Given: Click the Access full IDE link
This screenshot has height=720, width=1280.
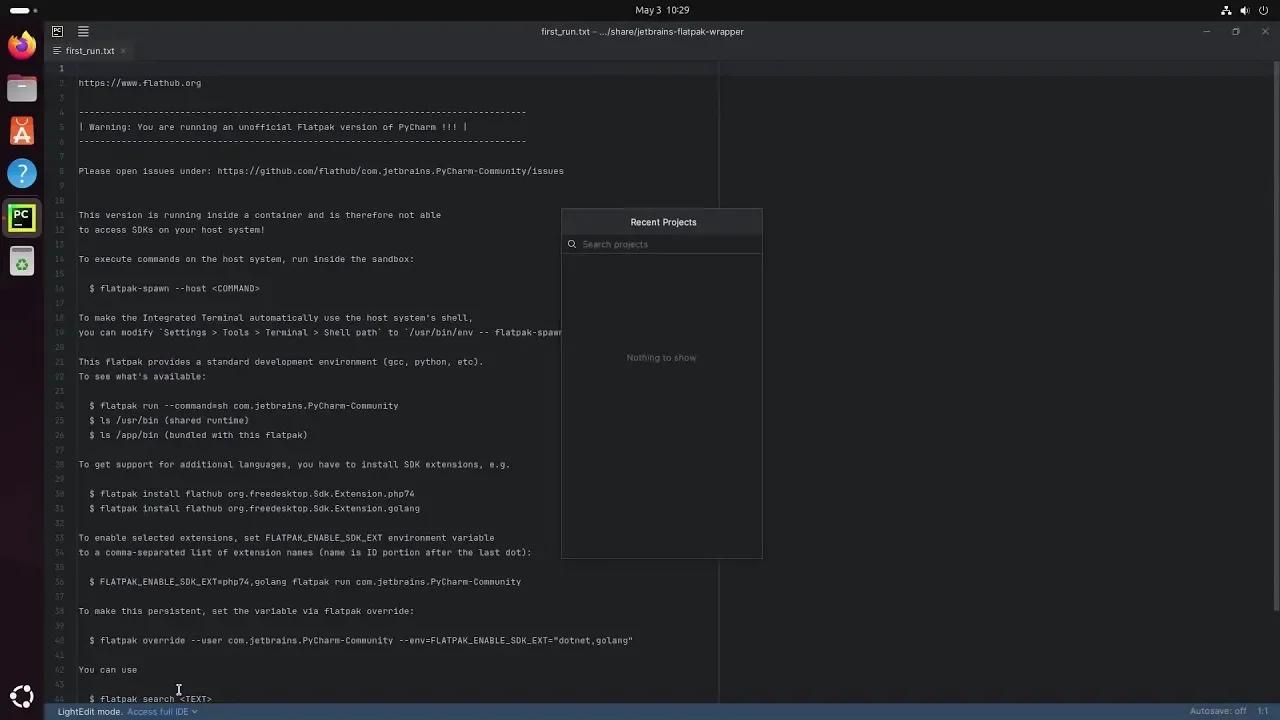Looking at the screenshot, I should point(157,711).
